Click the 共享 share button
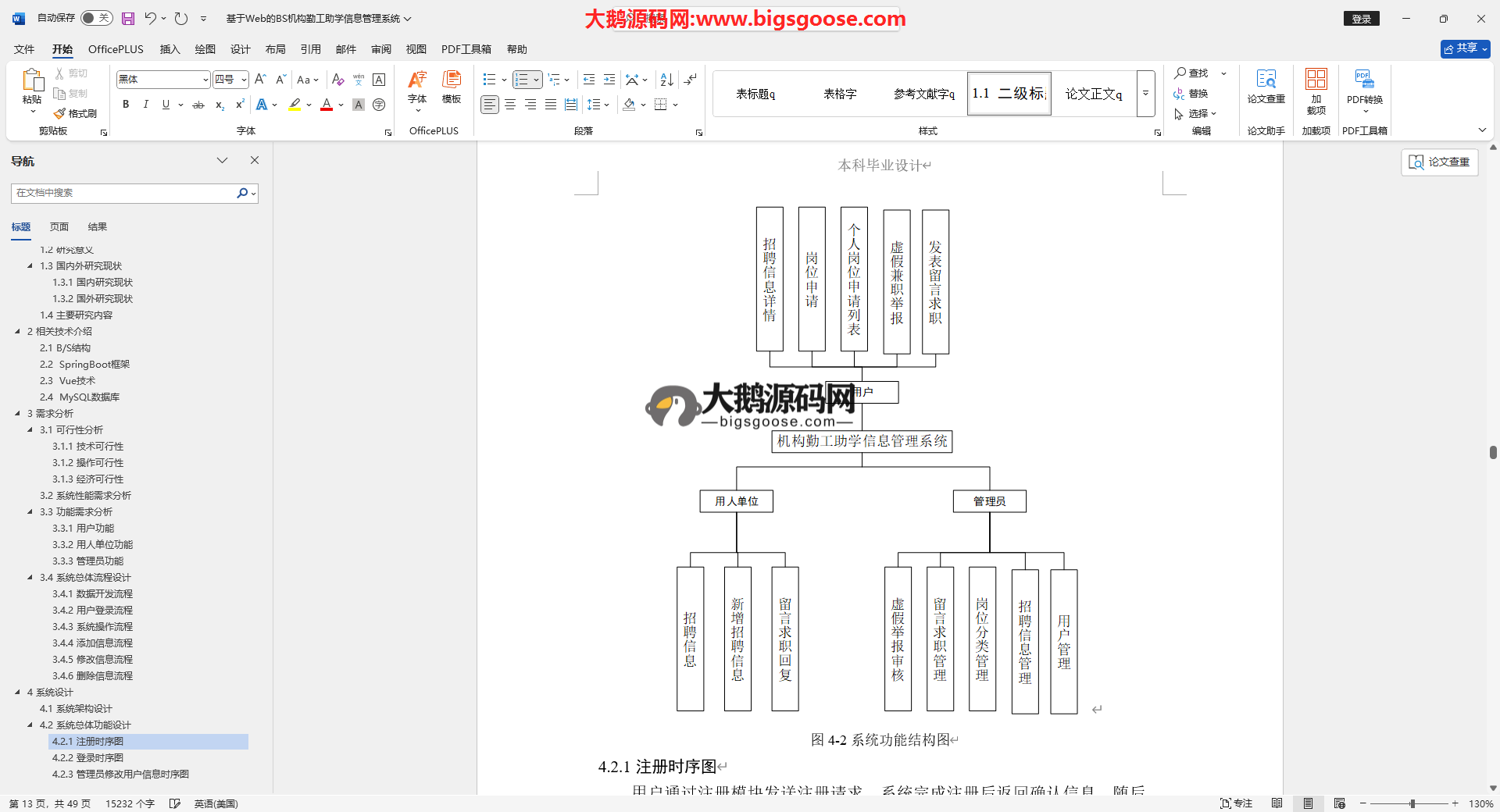 (x=1465, y=48)
